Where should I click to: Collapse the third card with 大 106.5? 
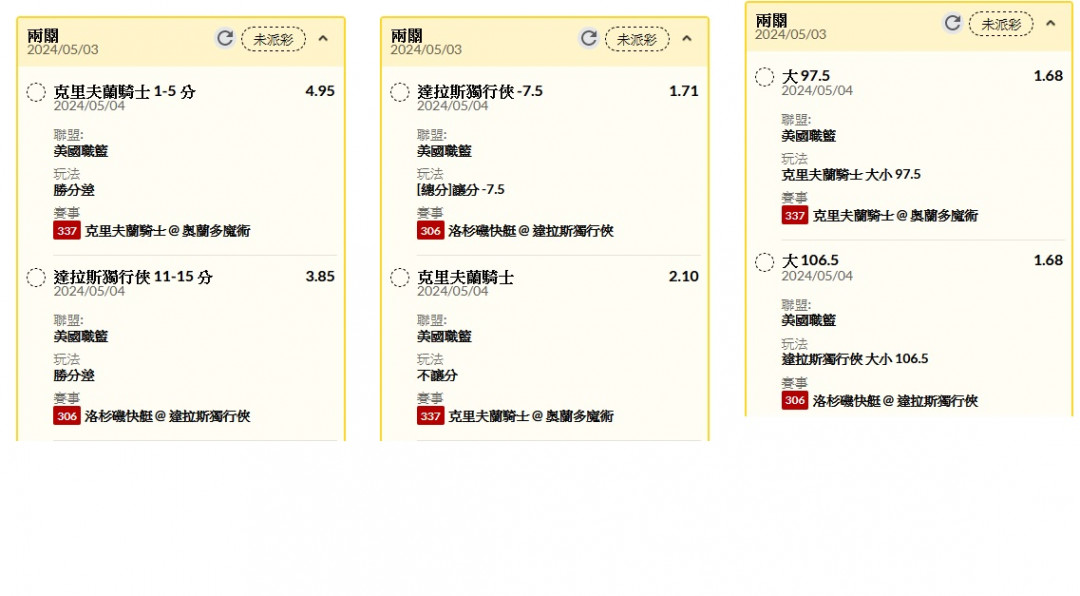pos(1050,23)
